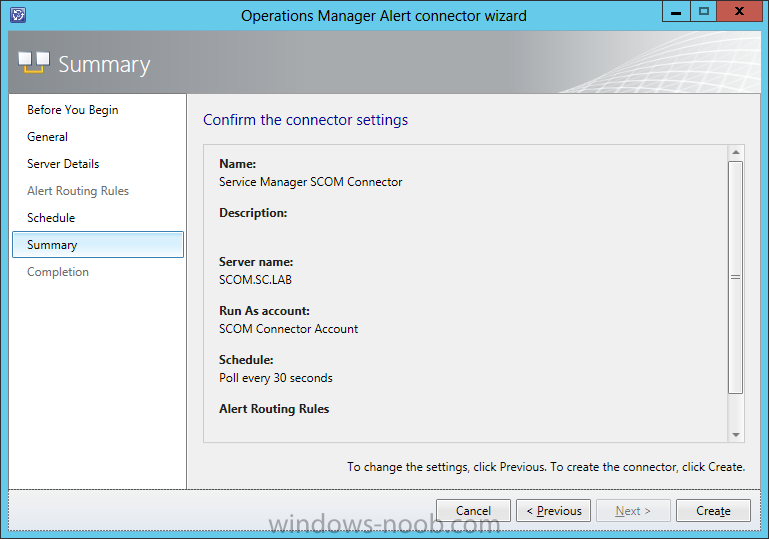
Task: Click the settings scrollbar thumb
Action: click(x=736, y=277)
